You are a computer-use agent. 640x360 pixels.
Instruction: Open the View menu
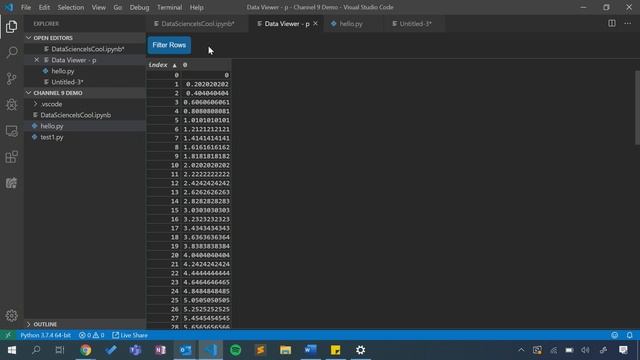tap(98, 7)
